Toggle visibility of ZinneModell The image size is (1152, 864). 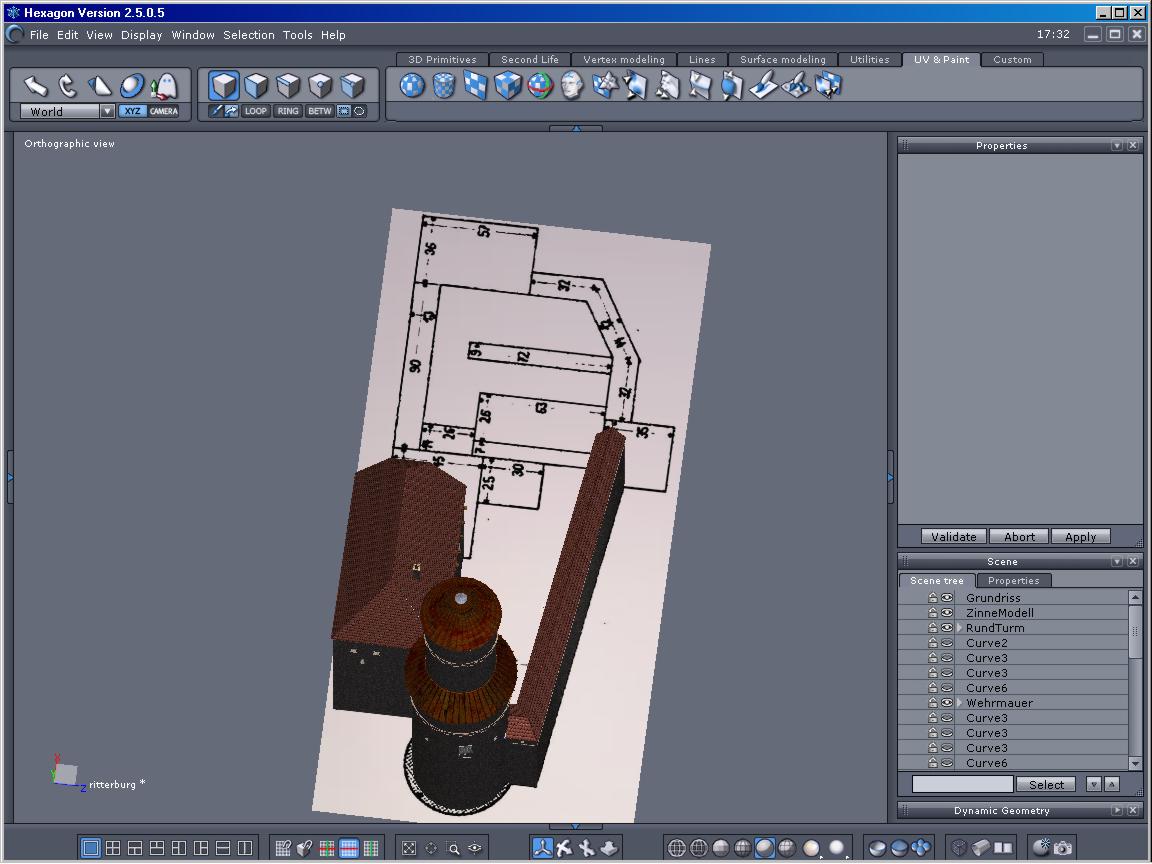click(x=946, y=613)
